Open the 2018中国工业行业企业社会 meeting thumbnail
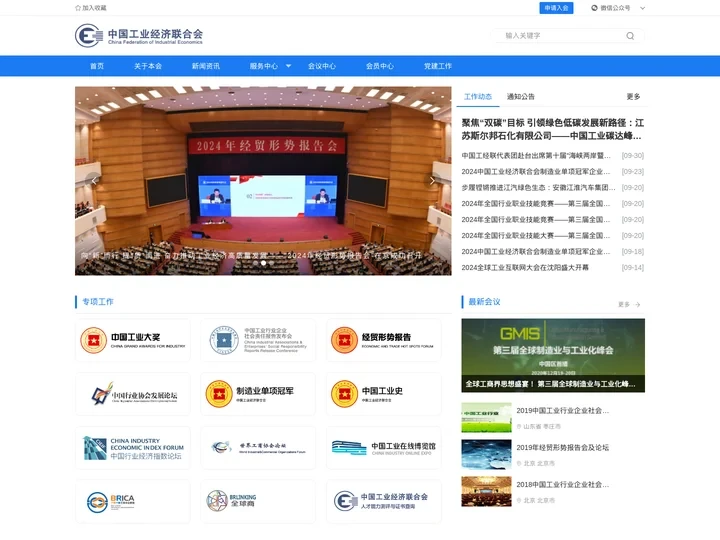 tap(486, 491)
